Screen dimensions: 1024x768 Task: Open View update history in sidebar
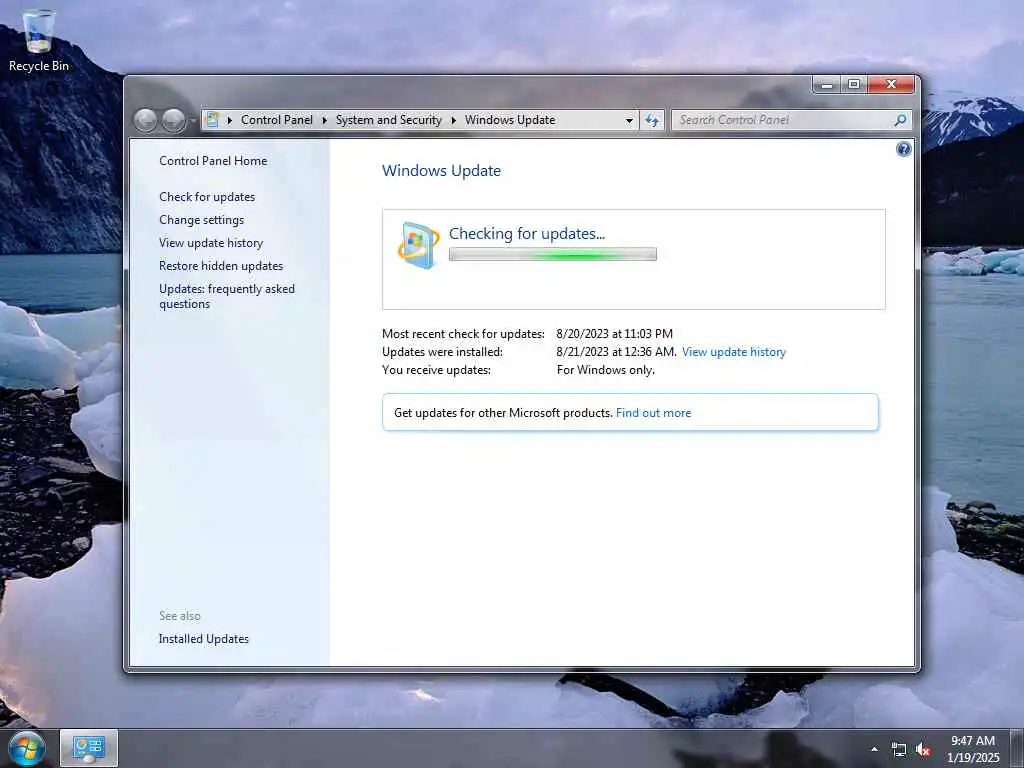tap(211, 243)
